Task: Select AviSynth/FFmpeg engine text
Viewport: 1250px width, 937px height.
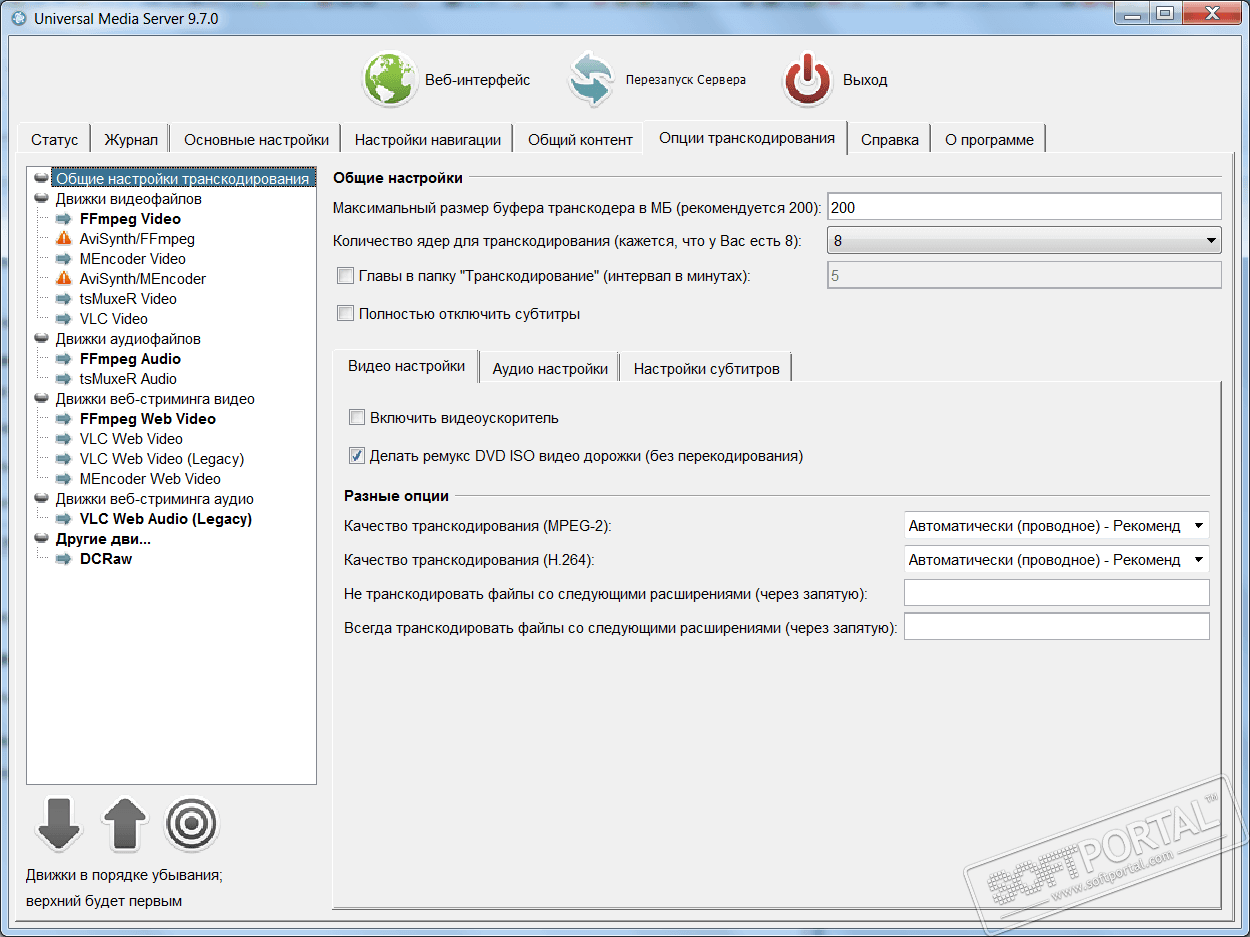Action: pyautogui.click(x=137, y=239)
